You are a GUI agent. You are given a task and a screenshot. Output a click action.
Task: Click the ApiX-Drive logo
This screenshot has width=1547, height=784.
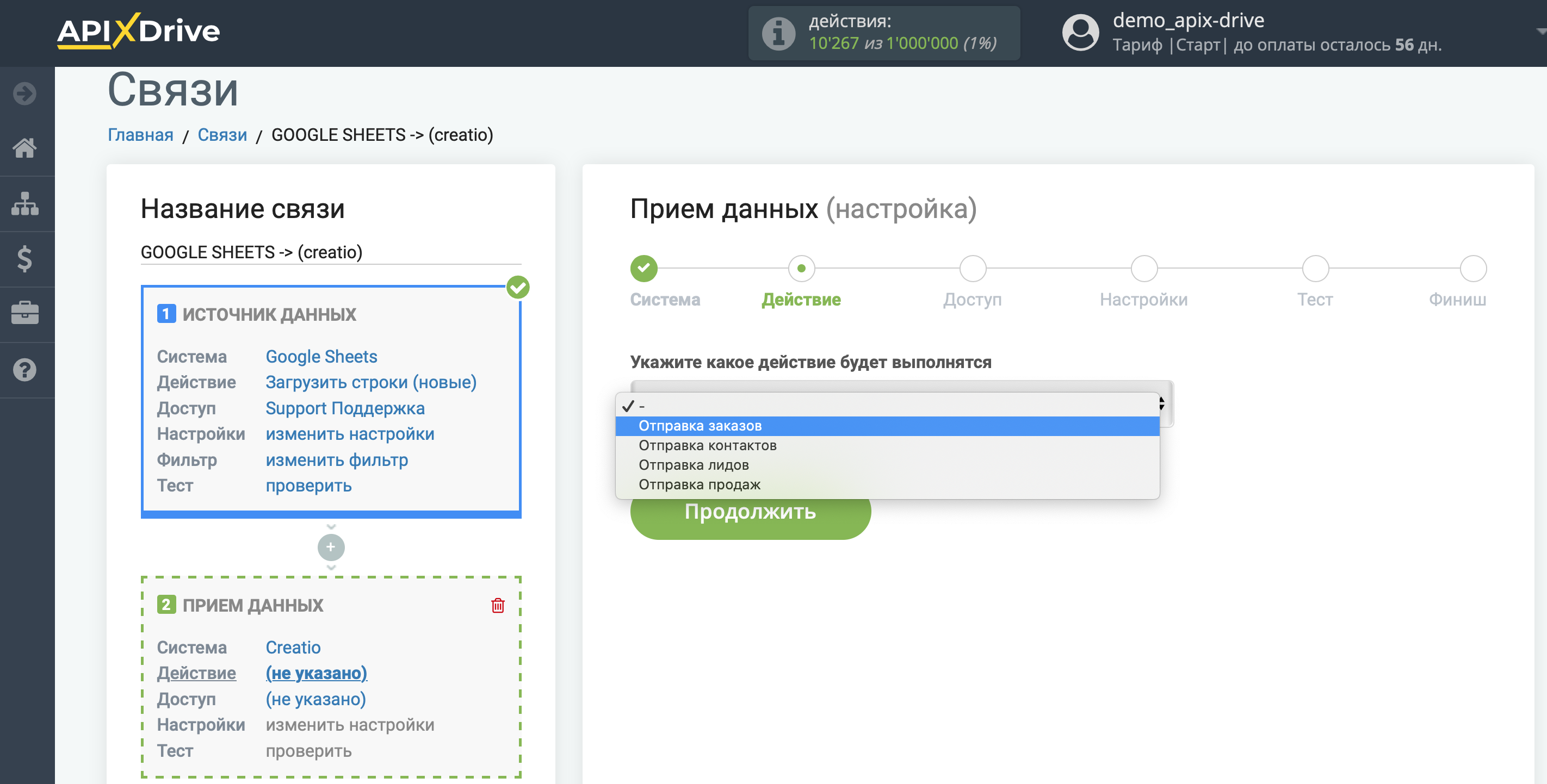tap(138, 30)
